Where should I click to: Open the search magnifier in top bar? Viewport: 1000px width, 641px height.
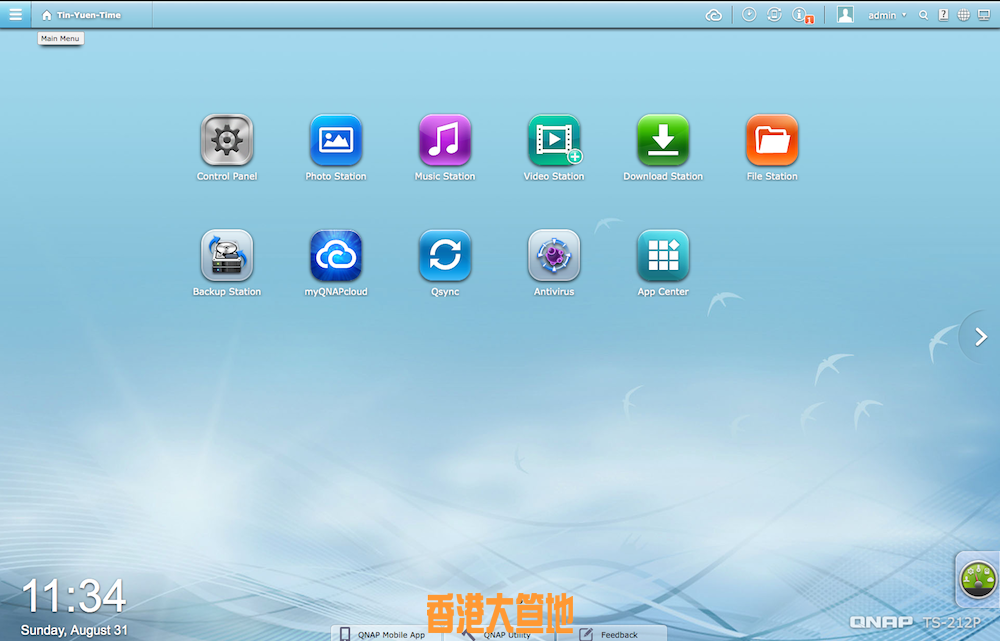point(923,15)
